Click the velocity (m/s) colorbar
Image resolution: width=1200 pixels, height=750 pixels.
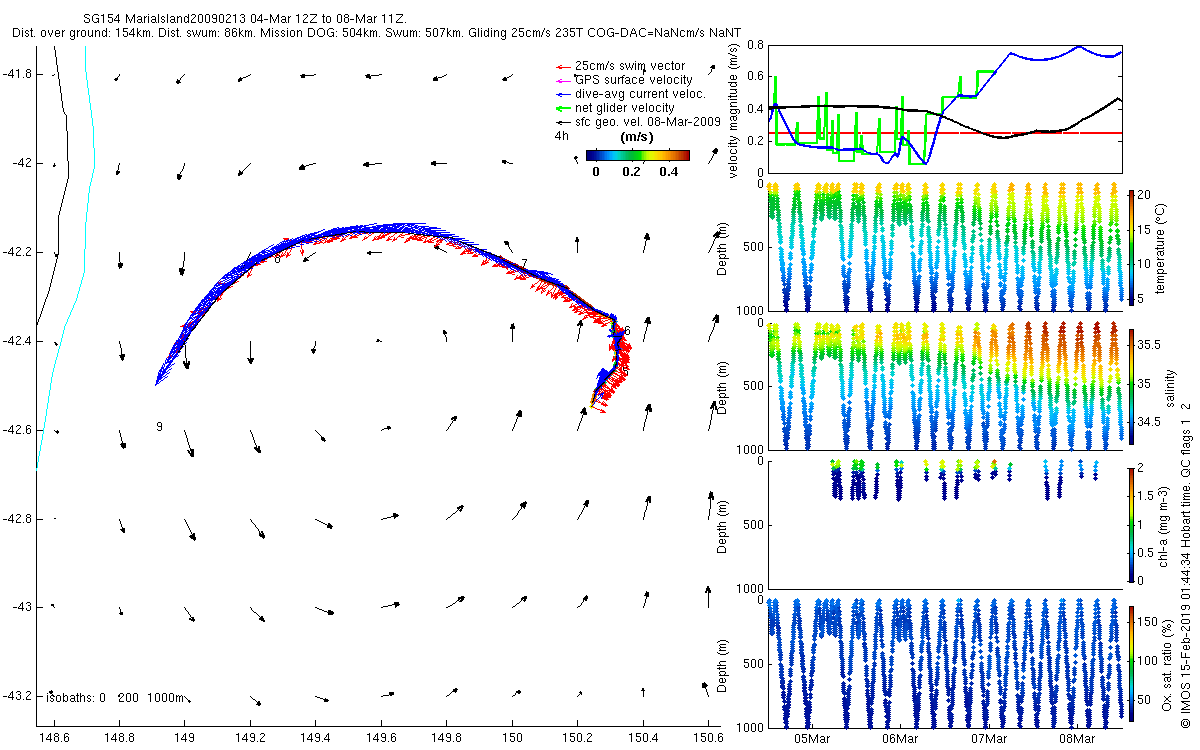click(638, 155)
